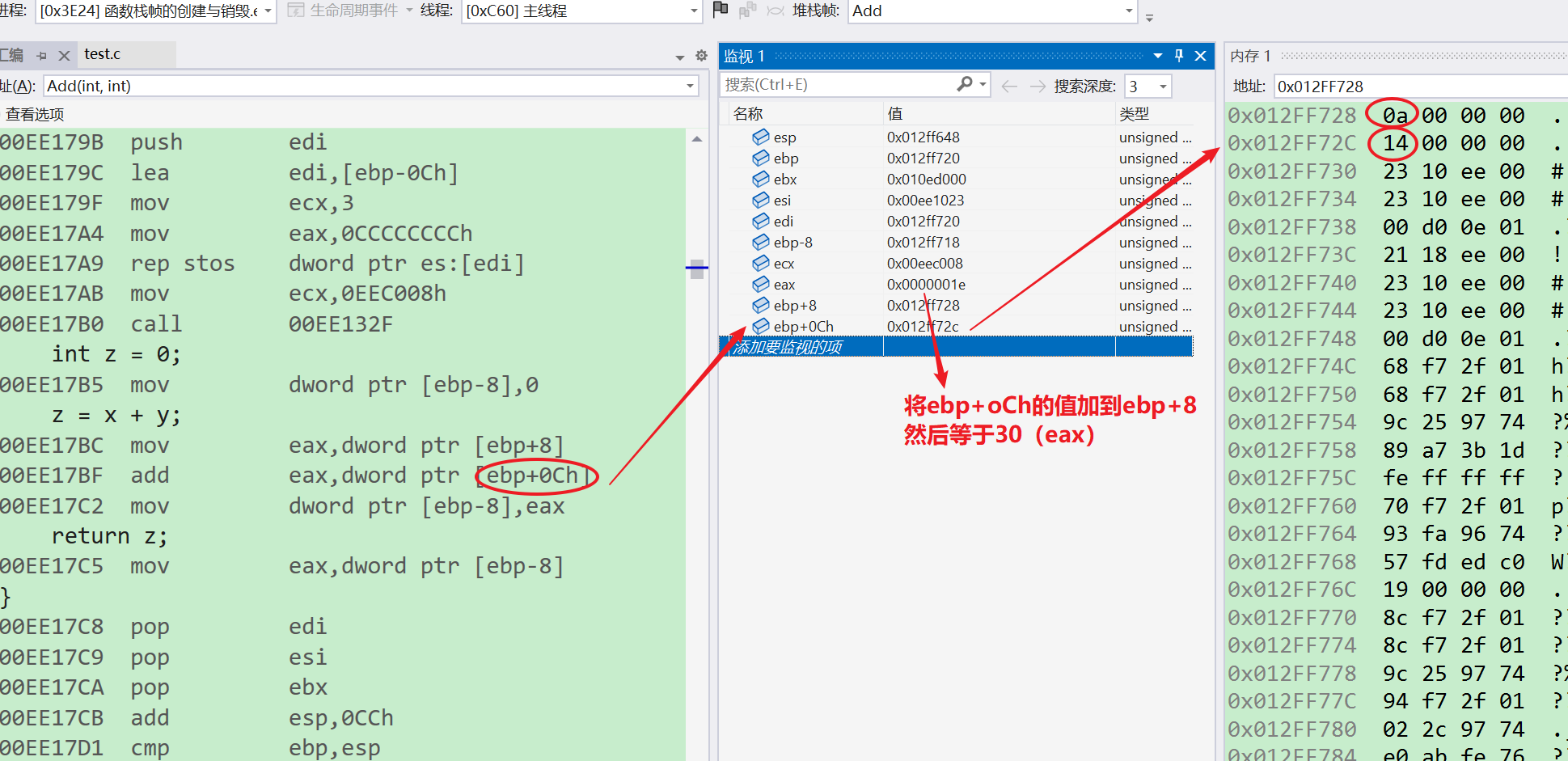Click the disassembly scrollbar thumb

point(697,270)
